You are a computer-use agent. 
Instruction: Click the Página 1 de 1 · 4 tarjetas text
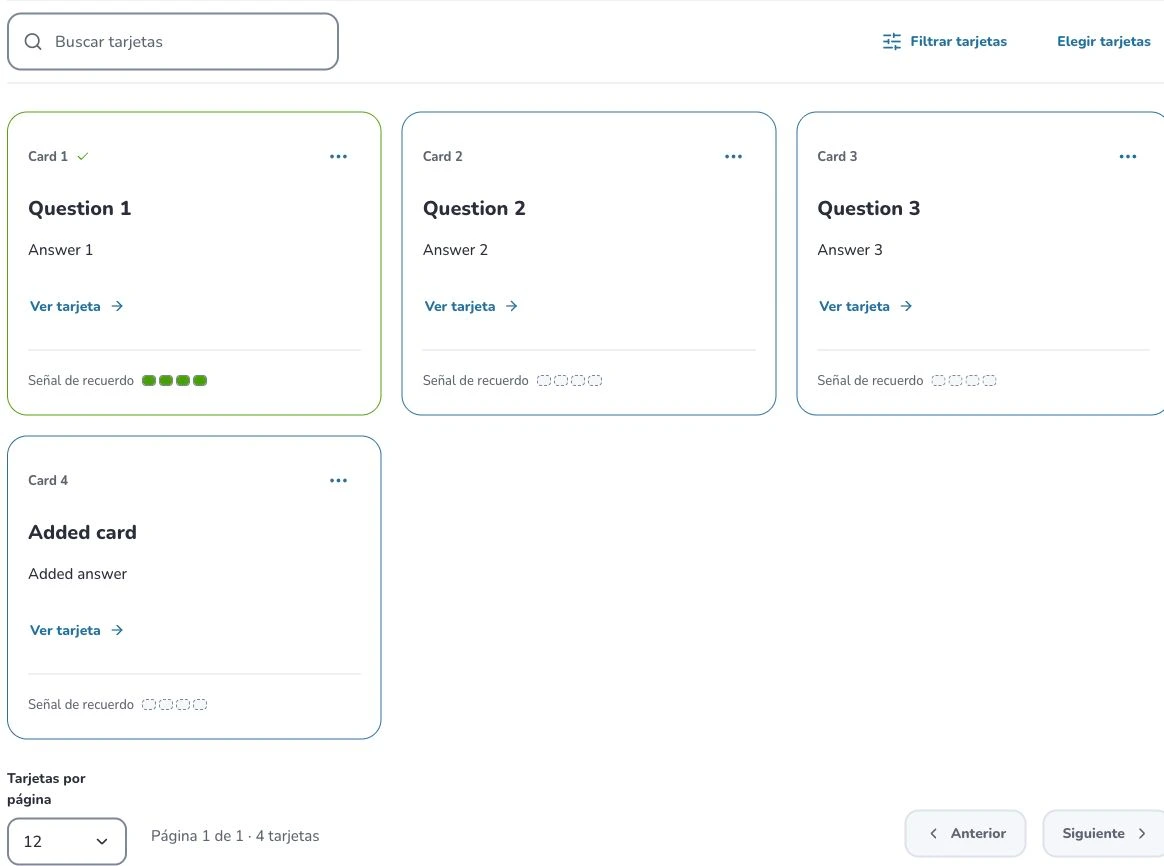235,836
